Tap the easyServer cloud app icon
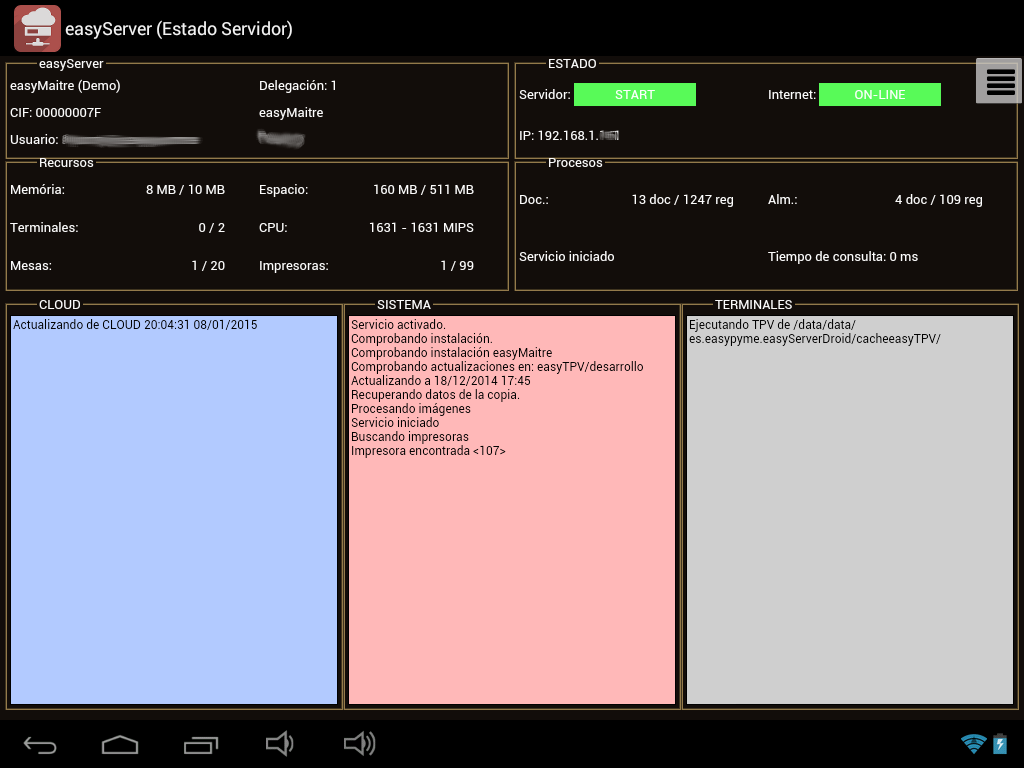1024x768 pixels. pos(37,29)
